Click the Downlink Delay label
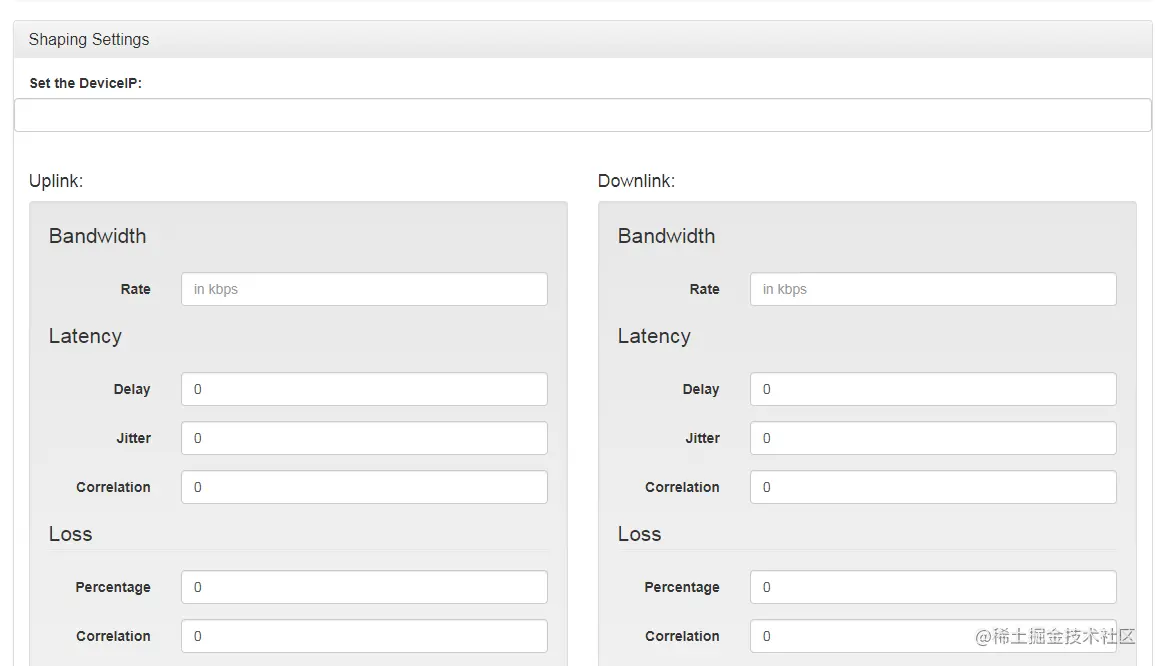This screenshot has height=666, width=1155. tap(701, 389)
